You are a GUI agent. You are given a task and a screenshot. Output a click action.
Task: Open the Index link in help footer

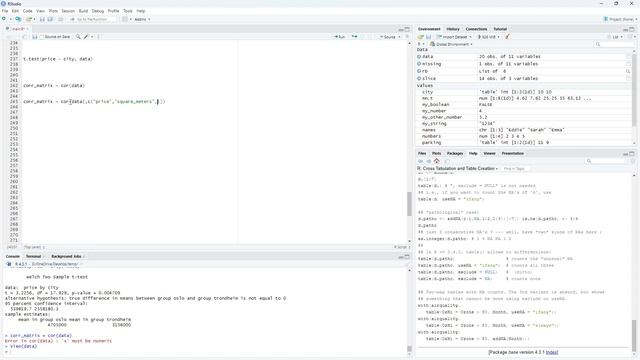click(552, 352)
